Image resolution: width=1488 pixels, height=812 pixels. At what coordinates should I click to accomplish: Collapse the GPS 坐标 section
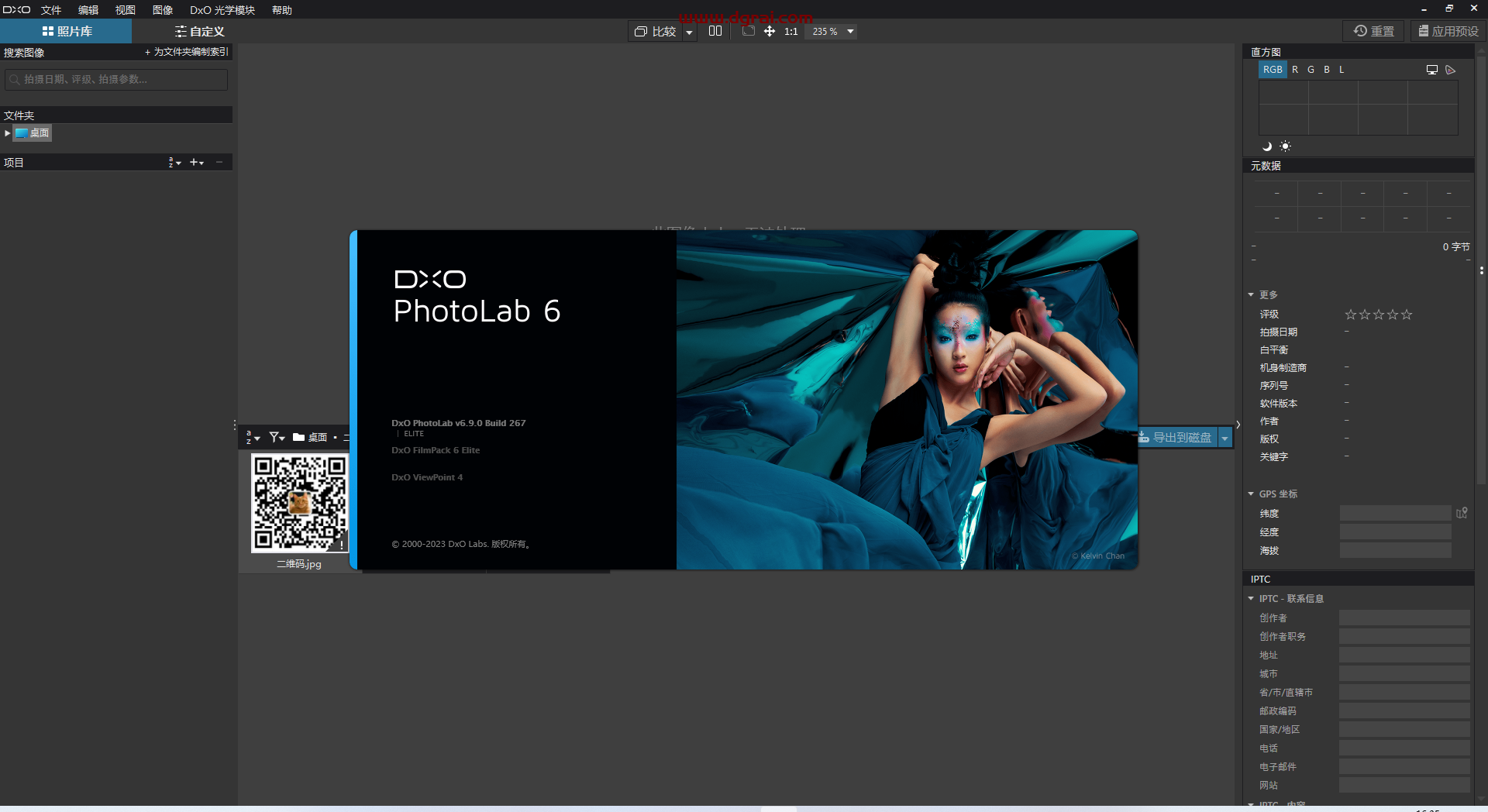click(1251, 494)
